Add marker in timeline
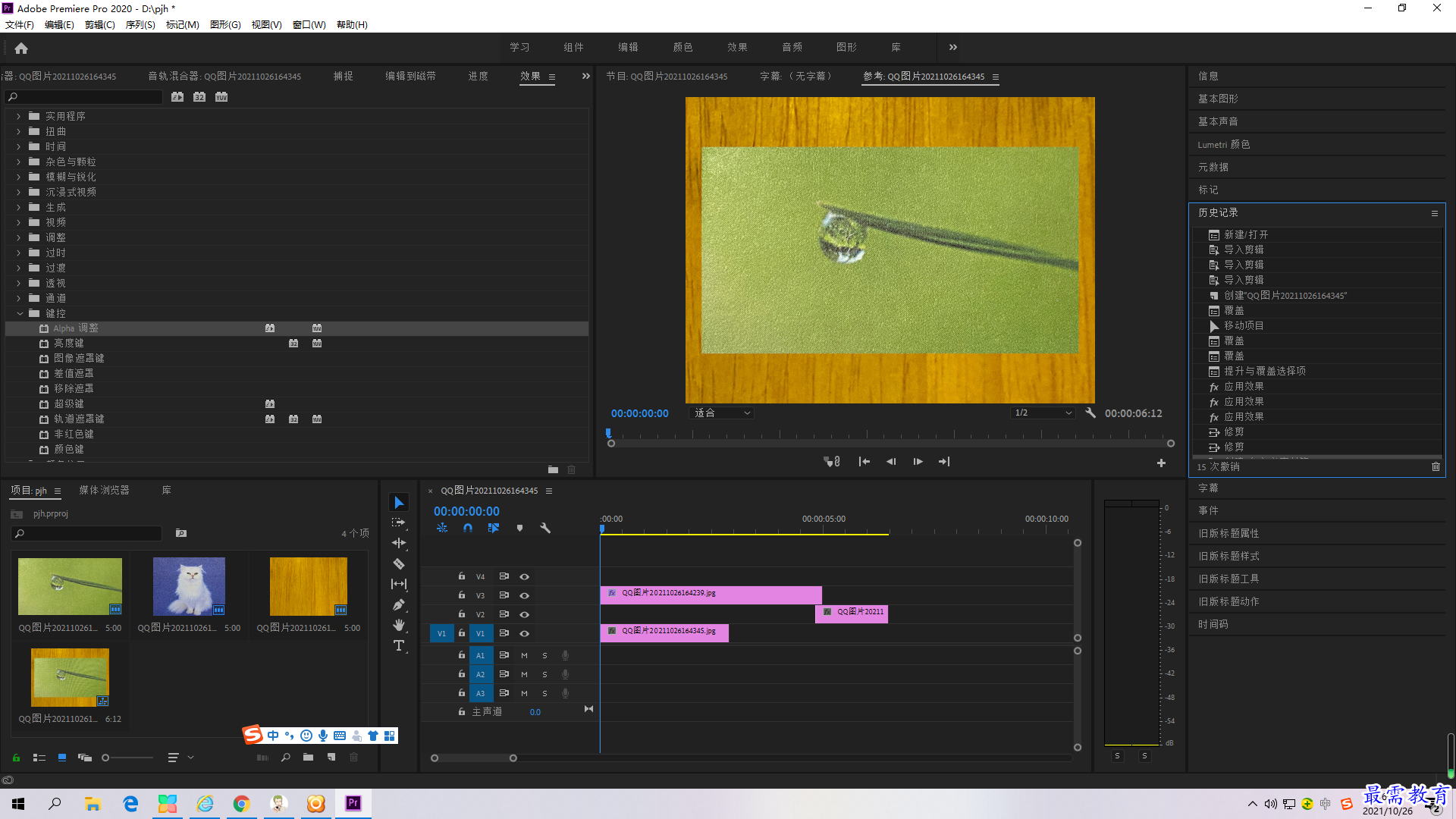1456x819 pixels. point(519,528)
